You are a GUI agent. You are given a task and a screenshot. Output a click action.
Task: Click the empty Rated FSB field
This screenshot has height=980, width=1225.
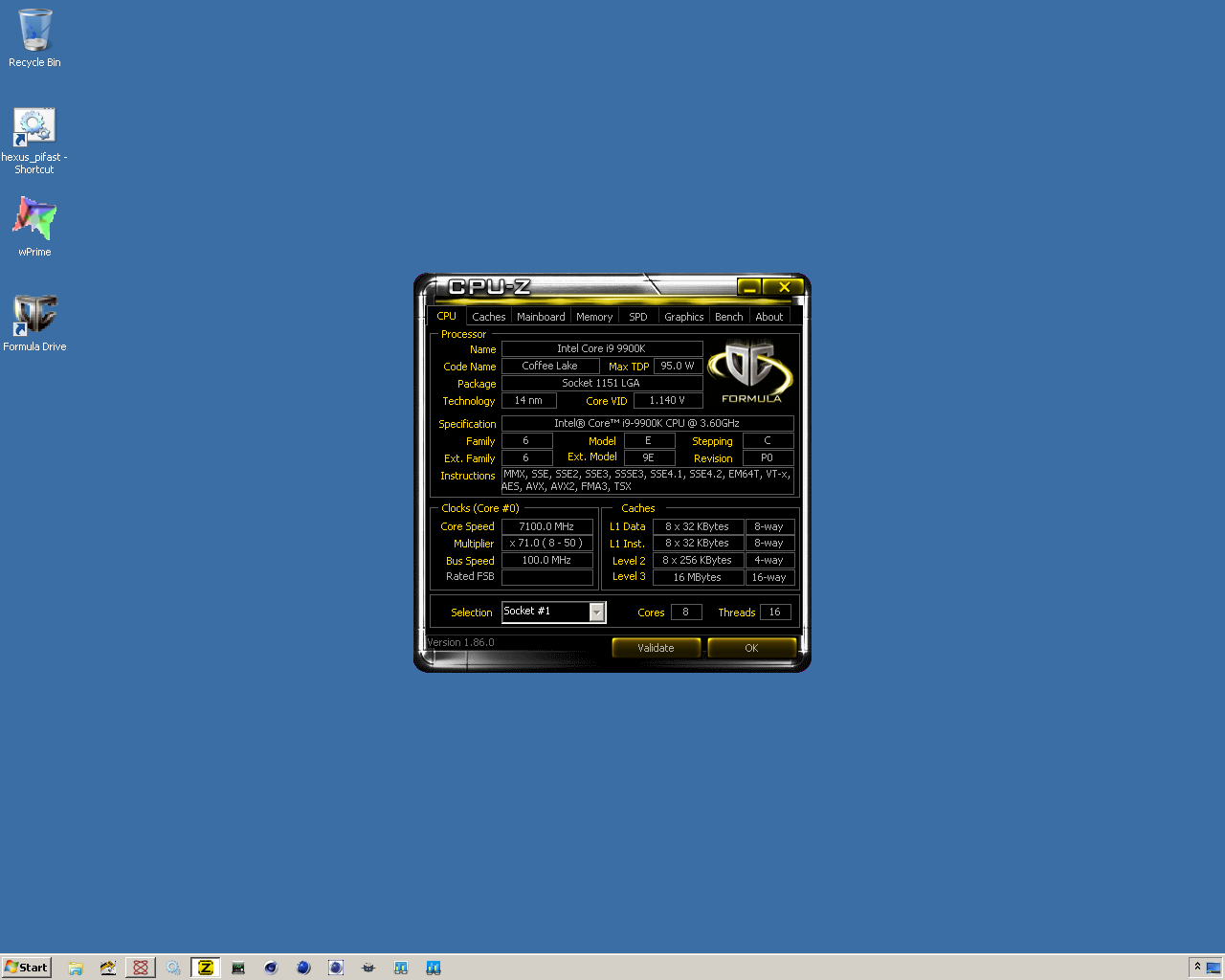(x=546, y=577)
